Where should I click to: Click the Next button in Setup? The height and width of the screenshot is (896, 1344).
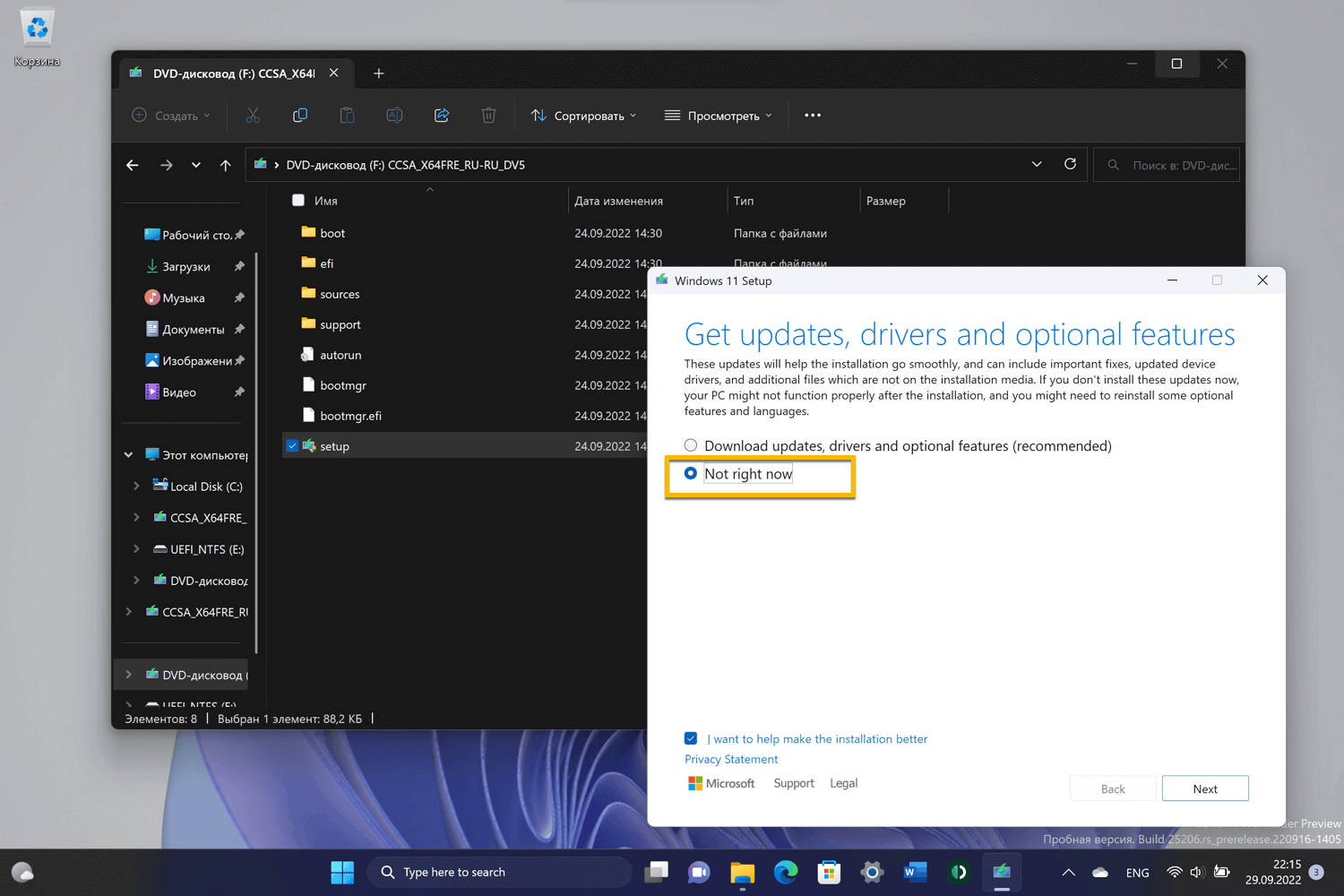1204,788
